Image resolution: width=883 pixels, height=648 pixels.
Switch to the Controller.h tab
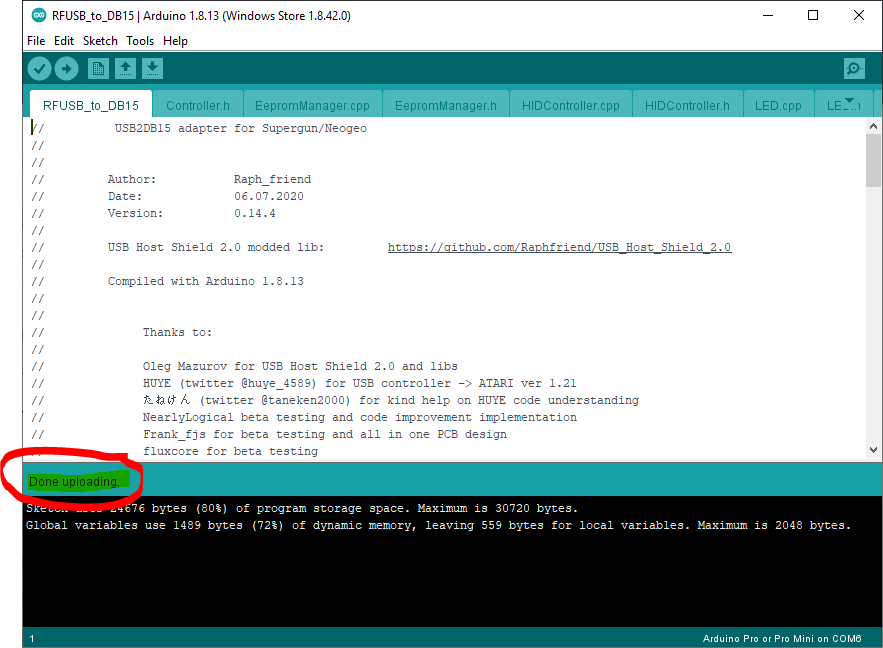(x=198, y=105)
